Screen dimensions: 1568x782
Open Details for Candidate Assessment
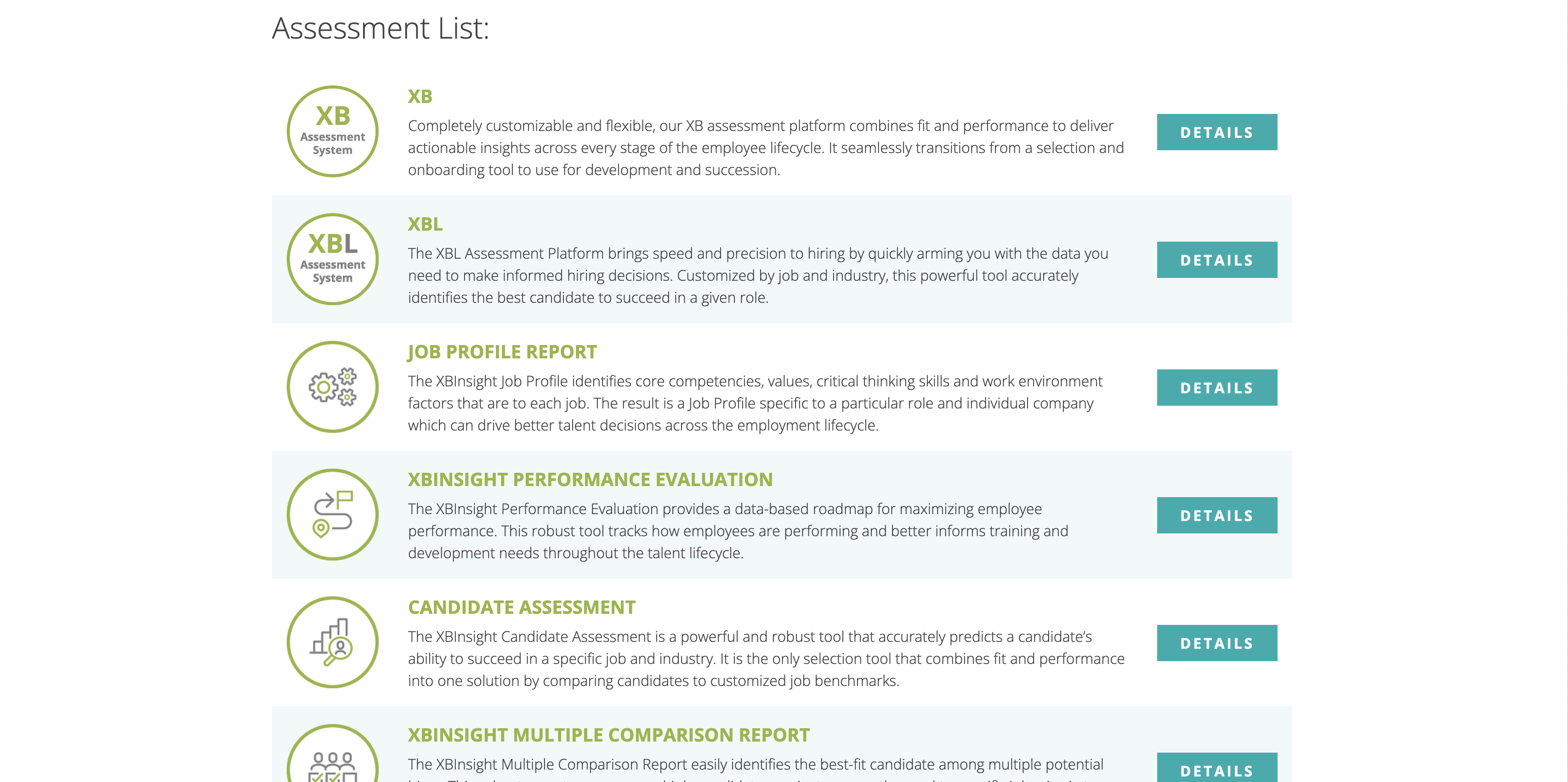(1217, 643)
